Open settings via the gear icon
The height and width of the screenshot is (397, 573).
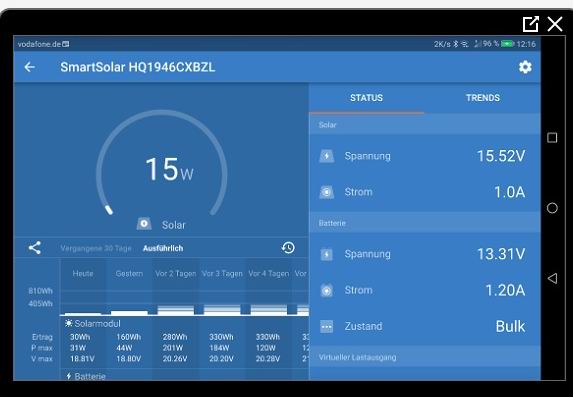coord(525,67)
